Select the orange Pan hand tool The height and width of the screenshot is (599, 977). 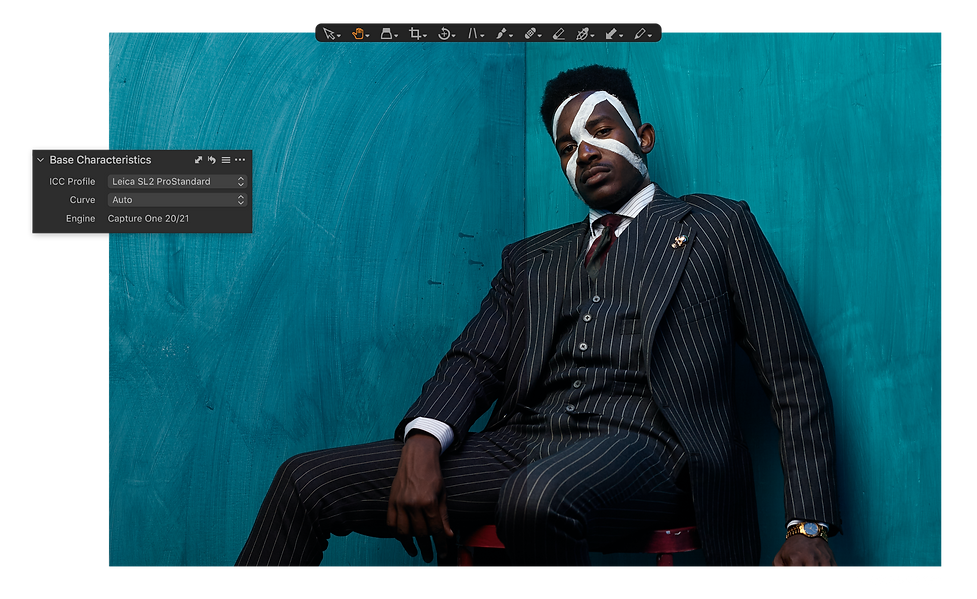coord(358,34)
